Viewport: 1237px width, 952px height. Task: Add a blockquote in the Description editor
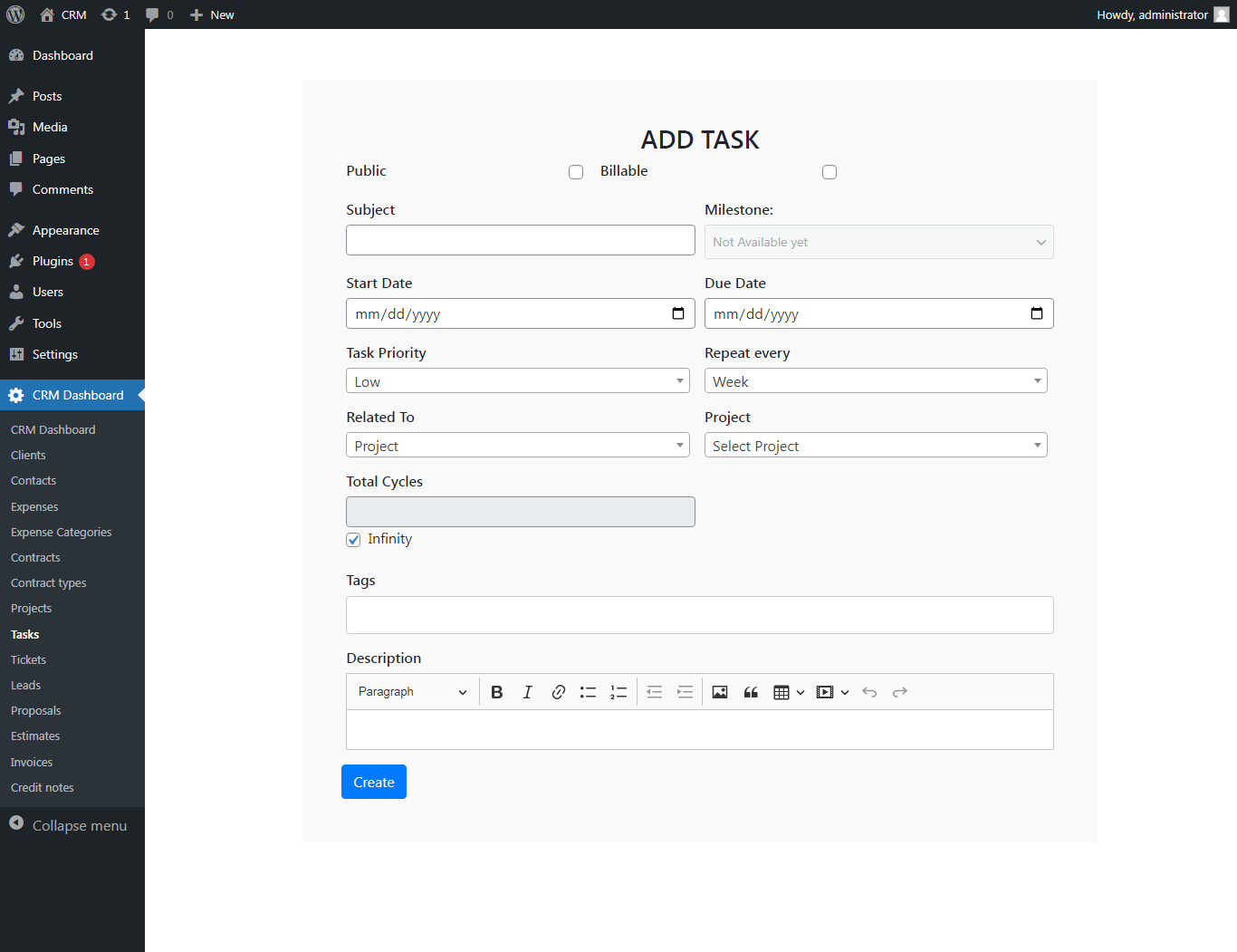tap(751, 691)
